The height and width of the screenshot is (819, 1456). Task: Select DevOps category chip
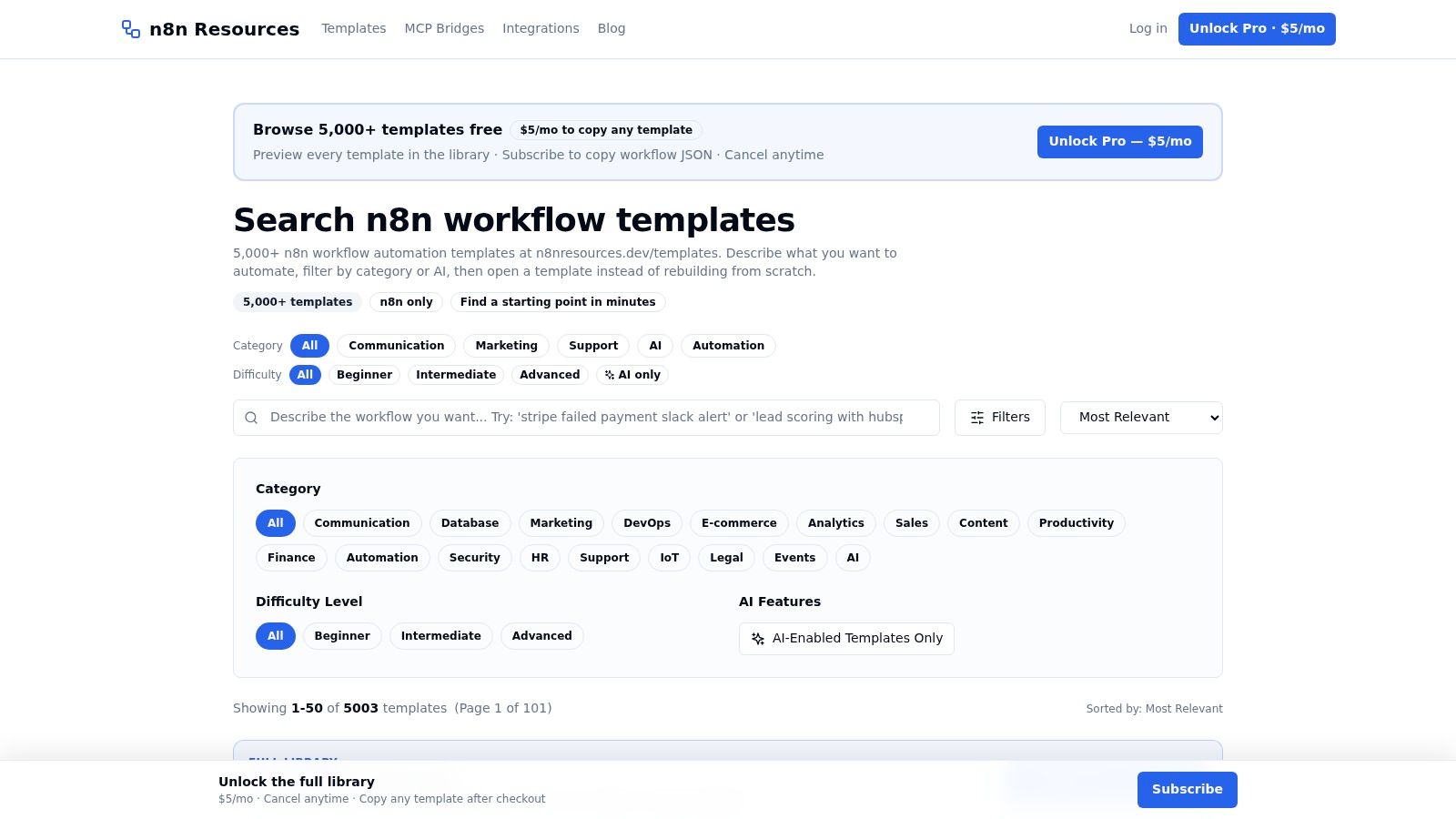[x=647, y=523]
